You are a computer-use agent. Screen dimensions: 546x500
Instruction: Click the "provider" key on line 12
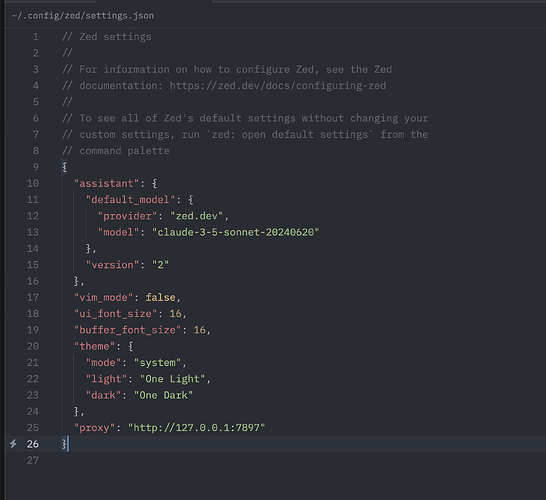pos(127,216)
